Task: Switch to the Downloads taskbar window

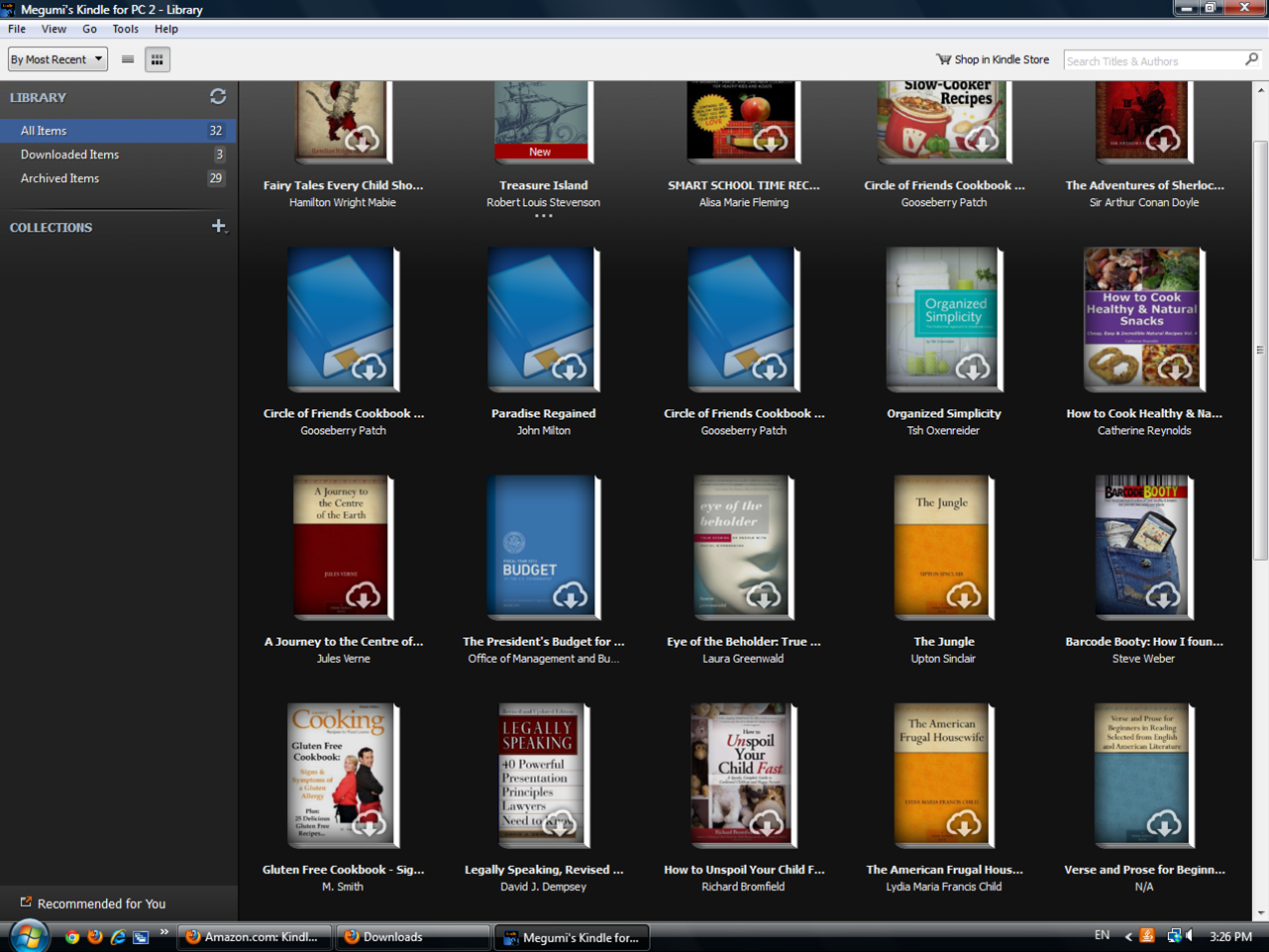Action: click(413, 937)
